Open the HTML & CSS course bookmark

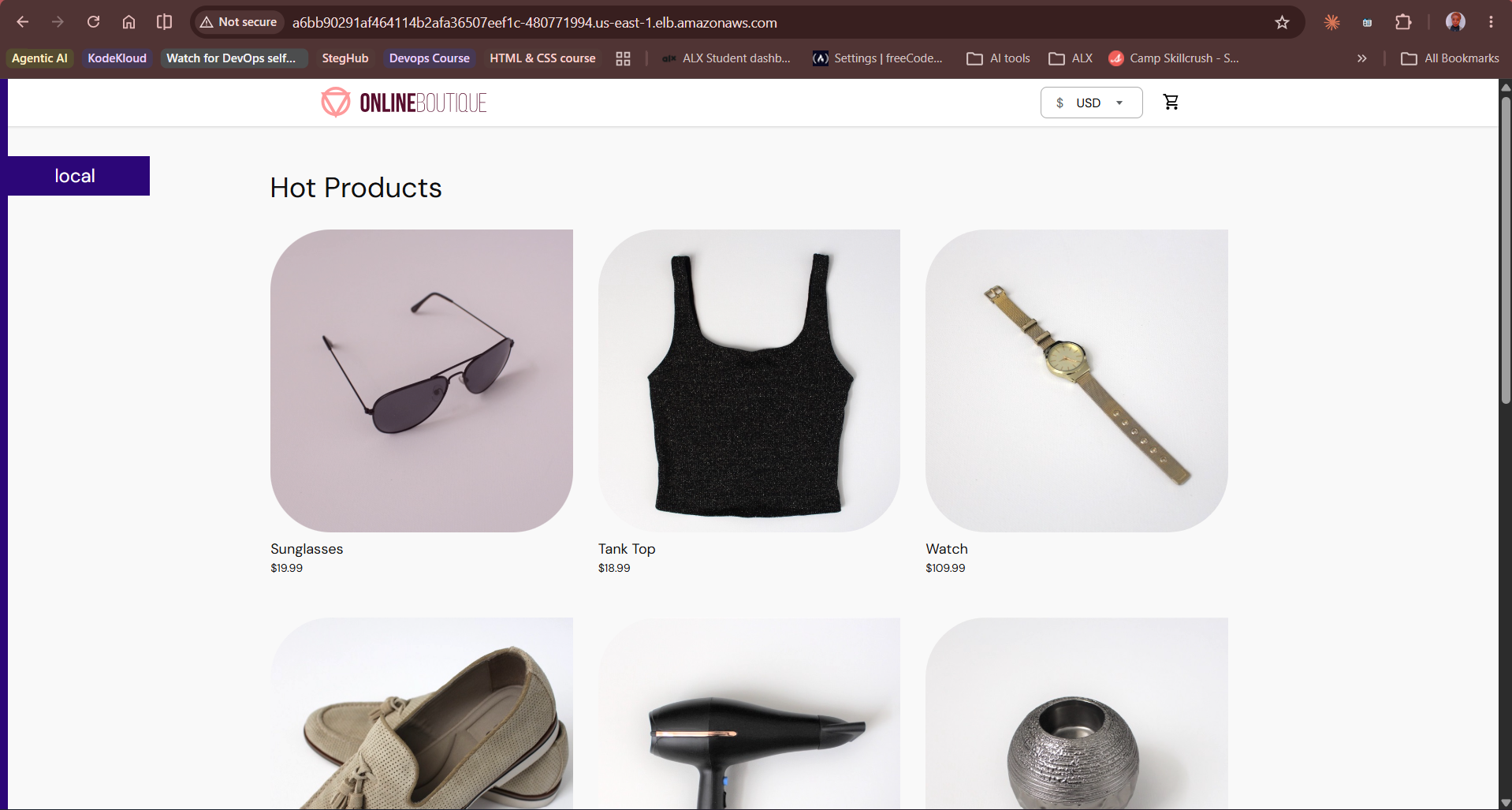pos(543,58)
